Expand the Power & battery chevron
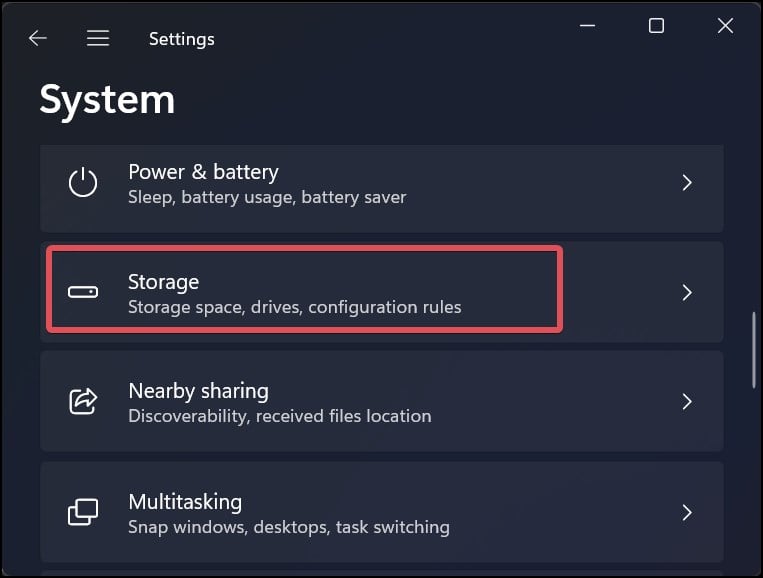Screen dimensions: 763x578 coord(687,183)
